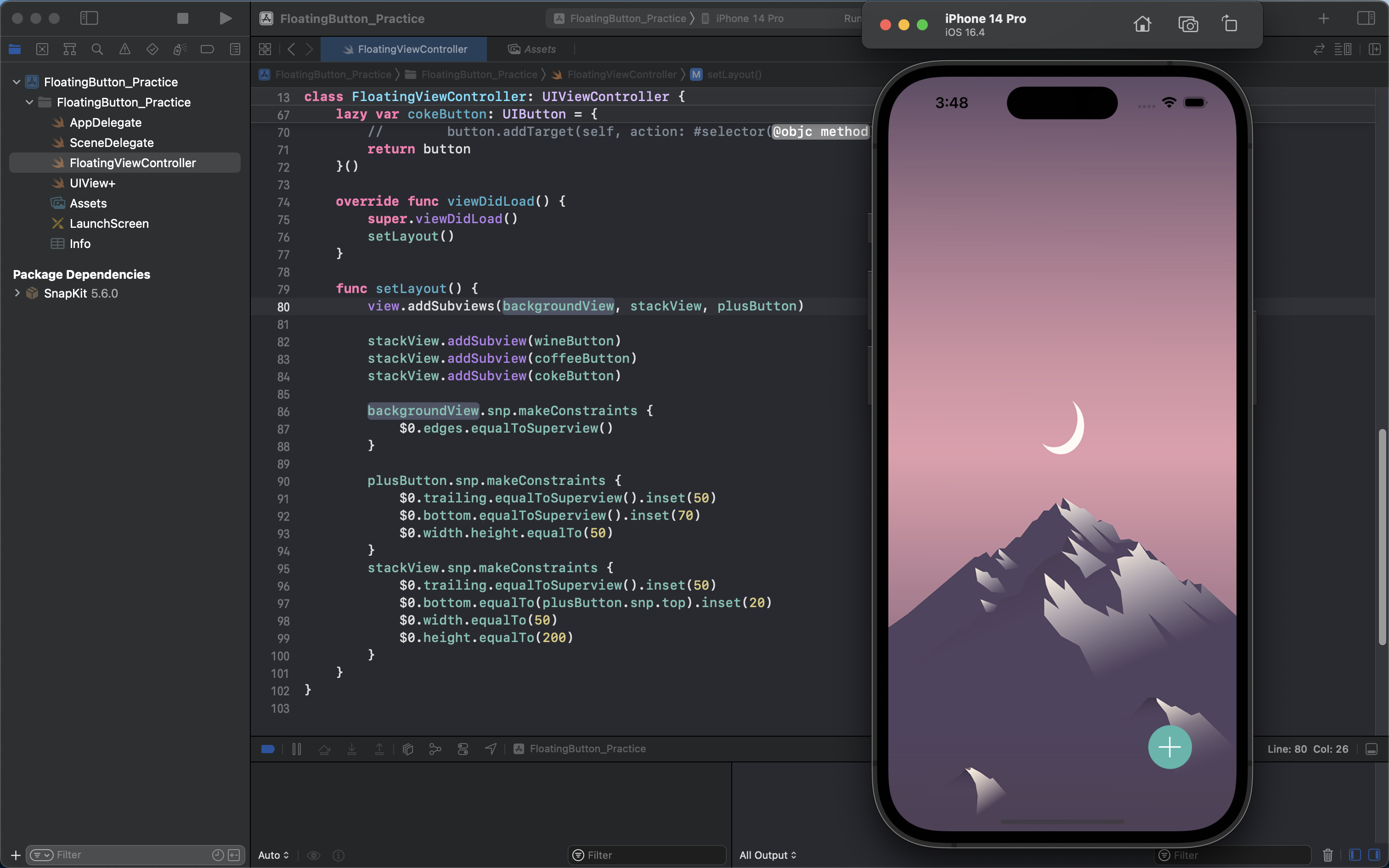1389x868 pixels.
Task: Expand the SnapKit package dependency
Action: click(x=17, y=293)
